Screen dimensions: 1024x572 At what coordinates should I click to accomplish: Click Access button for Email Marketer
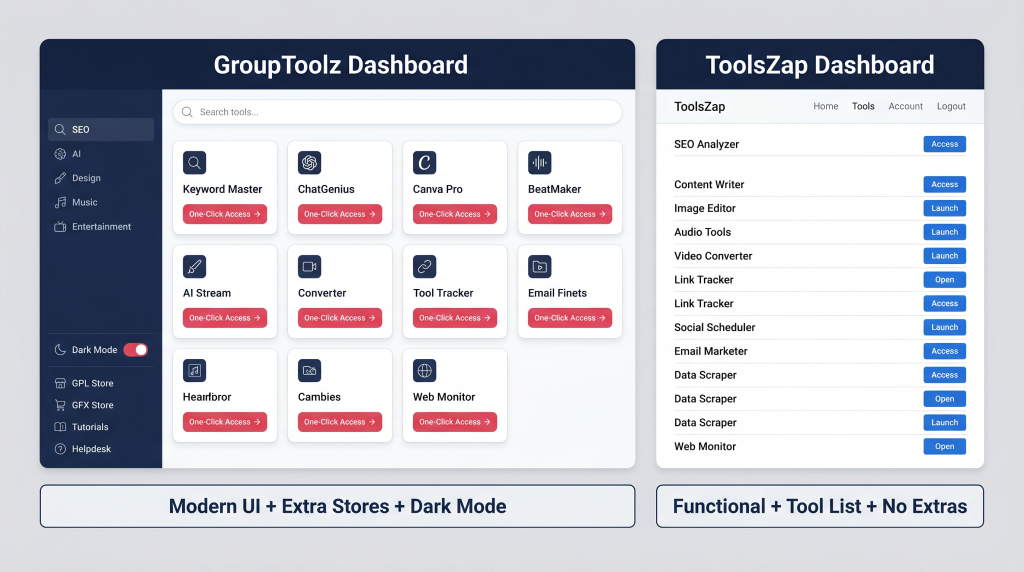[944, 351]
